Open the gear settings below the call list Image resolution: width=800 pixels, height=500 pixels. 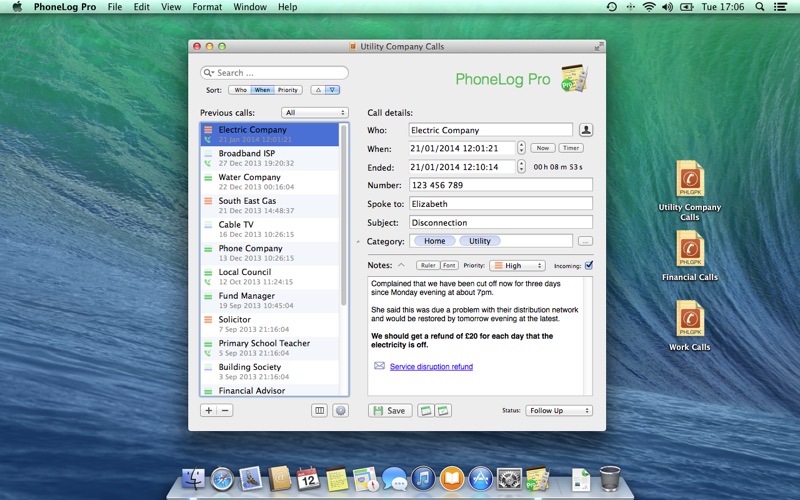point(341,410)
